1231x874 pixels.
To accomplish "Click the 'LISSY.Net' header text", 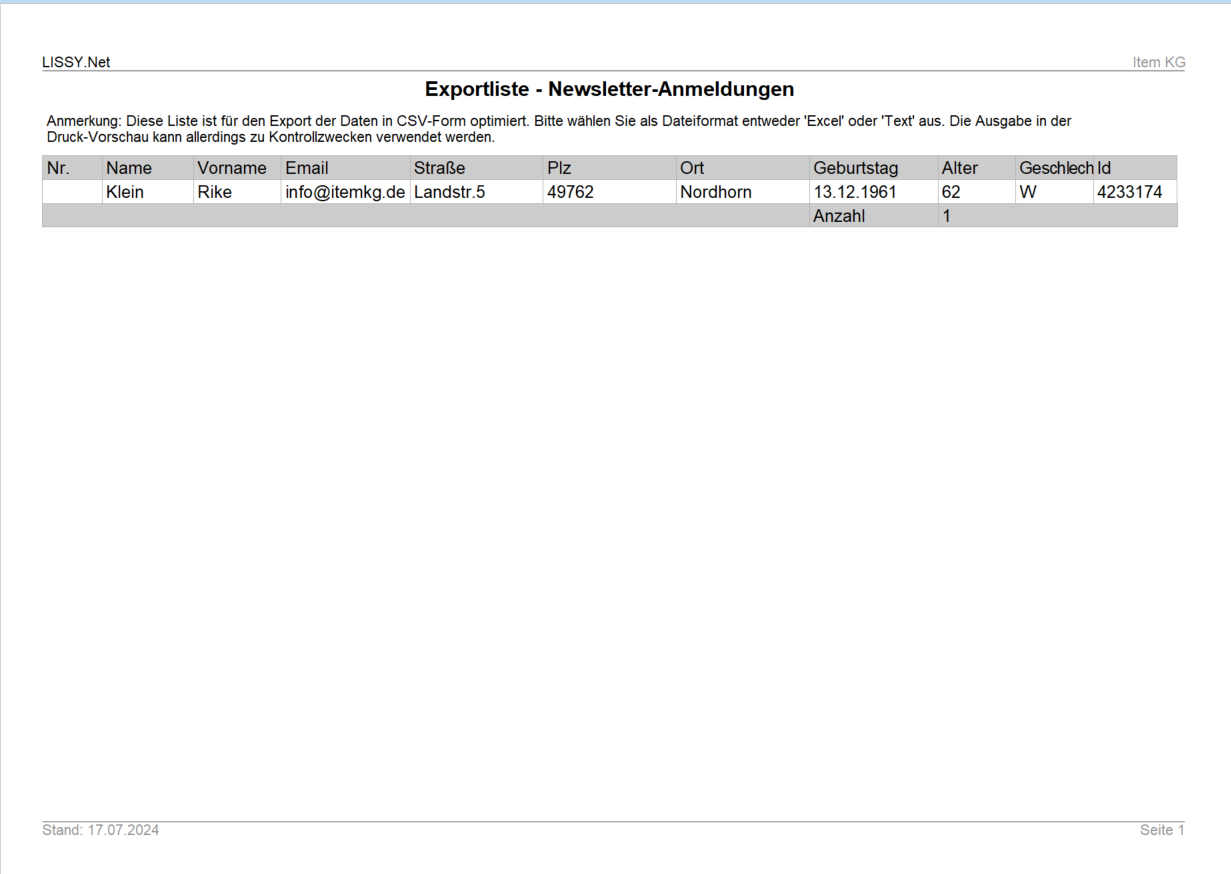I will coord(76,62).
